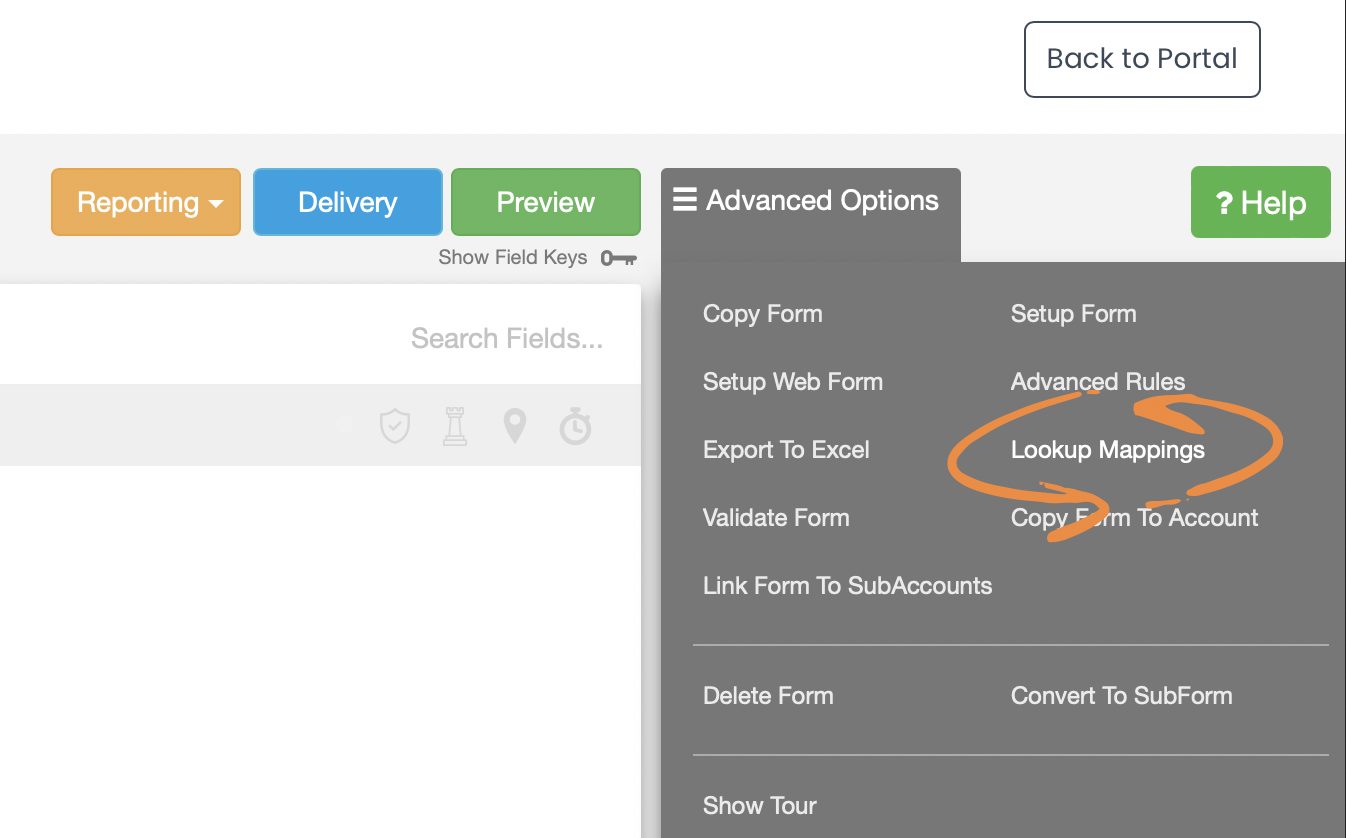The height and width of the screenshot is (838, 1346).
Task: Toggle the Show Field Keys option
Action: click(513, 258)
